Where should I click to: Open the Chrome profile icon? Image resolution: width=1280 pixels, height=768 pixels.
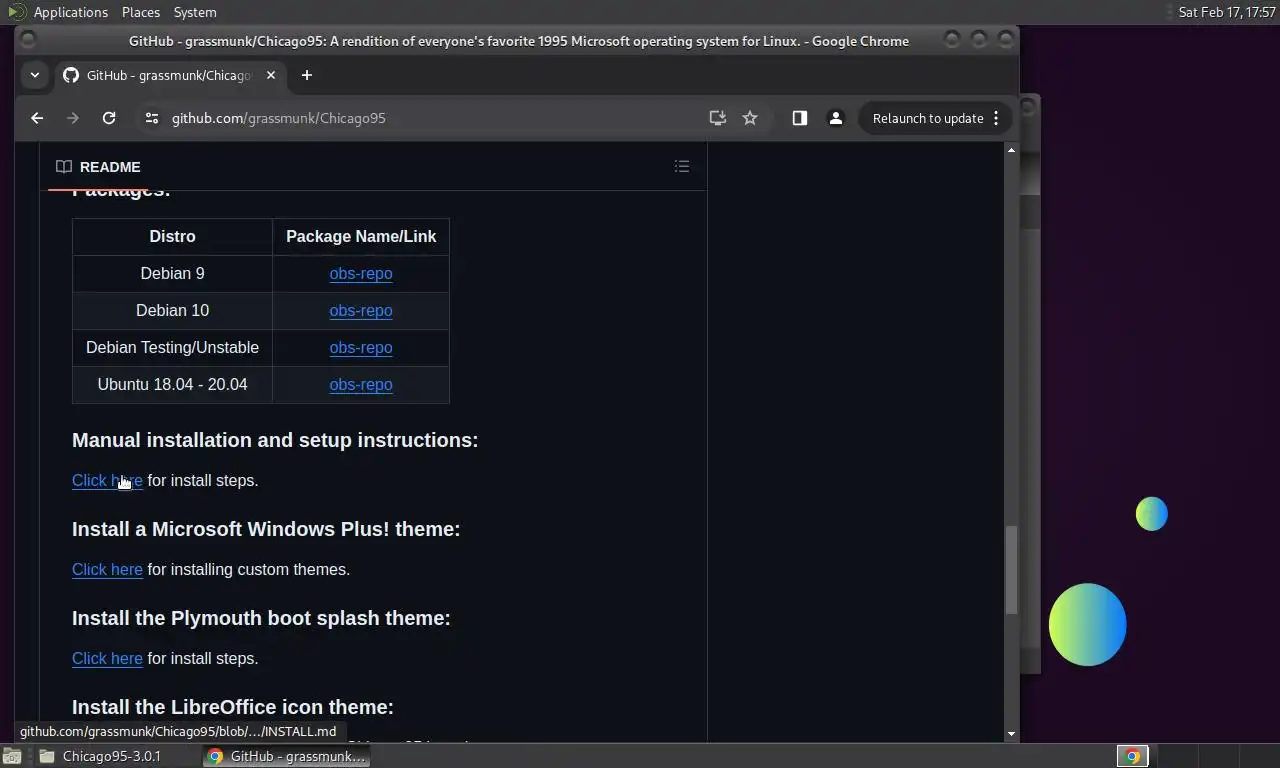pos(835,118)
